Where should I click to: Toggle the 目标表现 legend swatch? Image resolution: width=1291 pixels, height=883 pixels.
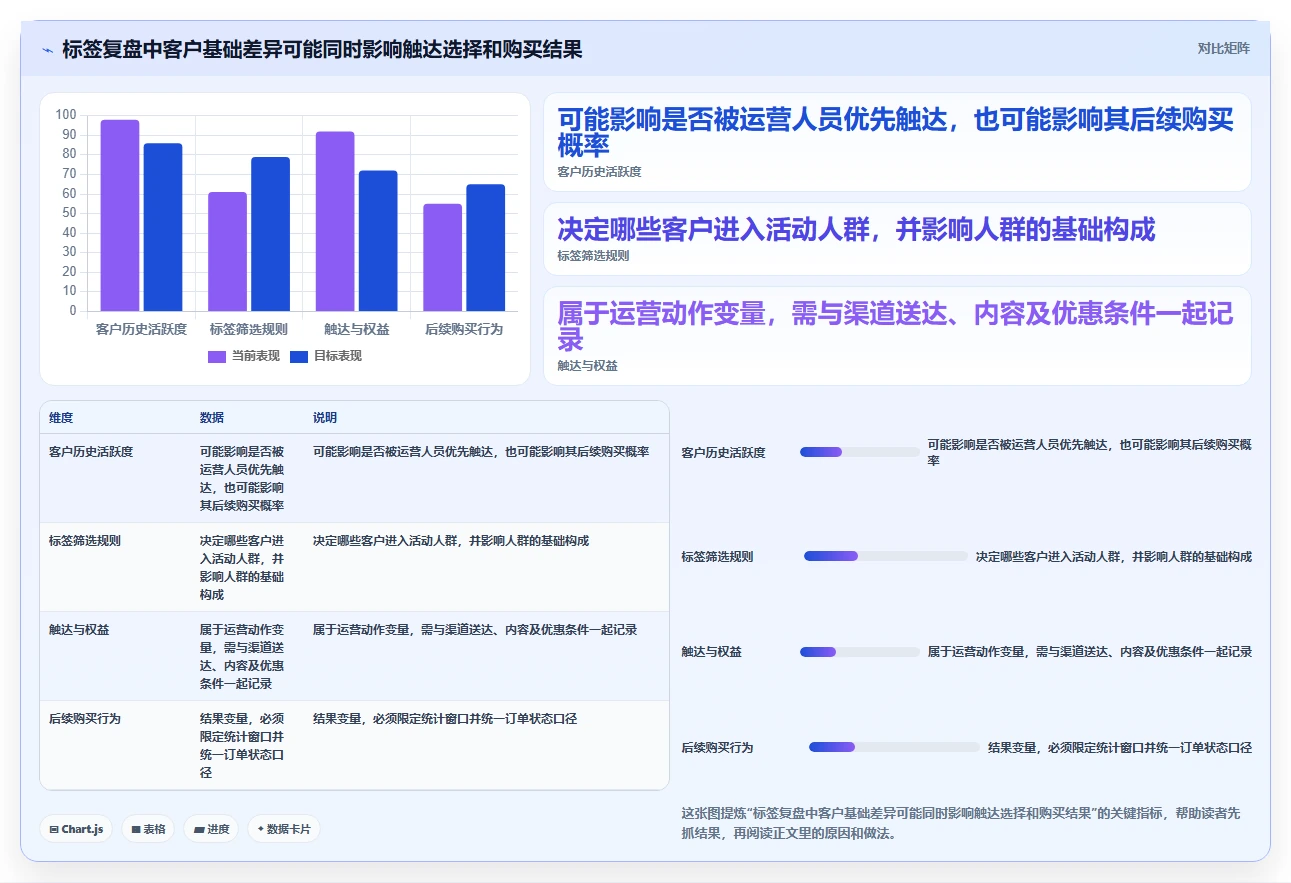click(x=299, y=357)
